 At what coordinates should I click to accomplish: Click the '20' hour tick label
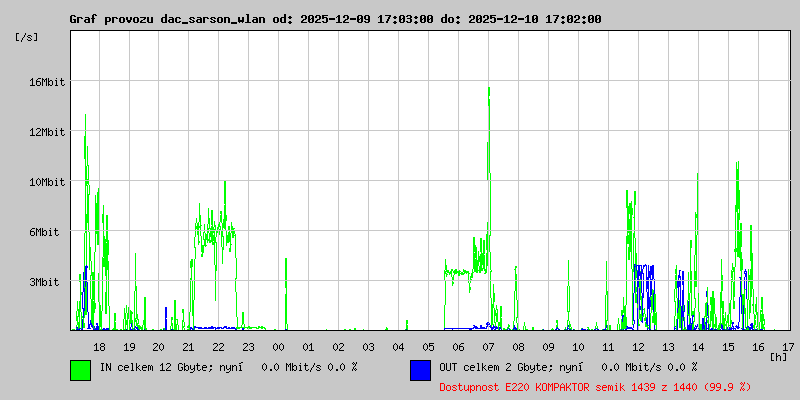click(159, 347)
